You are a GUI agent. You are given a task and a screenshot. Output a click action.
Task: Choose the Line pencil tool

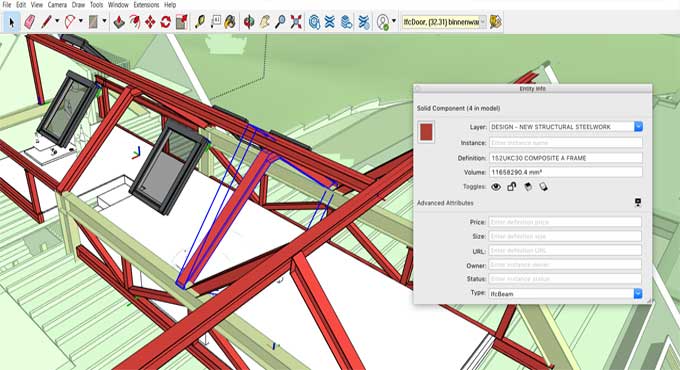[x=46, y=22]
